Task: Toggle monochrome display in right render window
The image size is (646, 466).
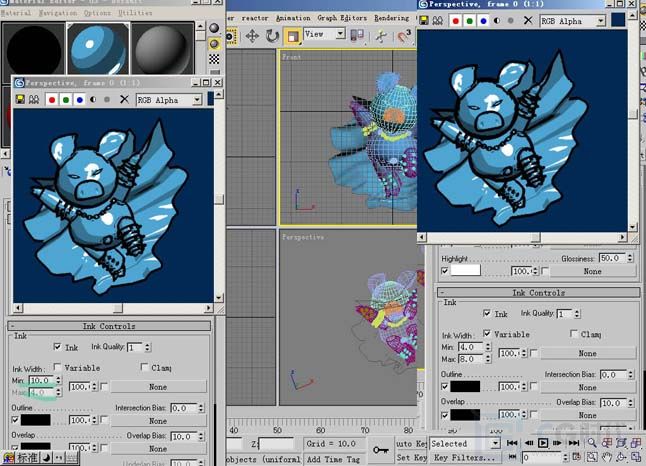Action: 511,21
